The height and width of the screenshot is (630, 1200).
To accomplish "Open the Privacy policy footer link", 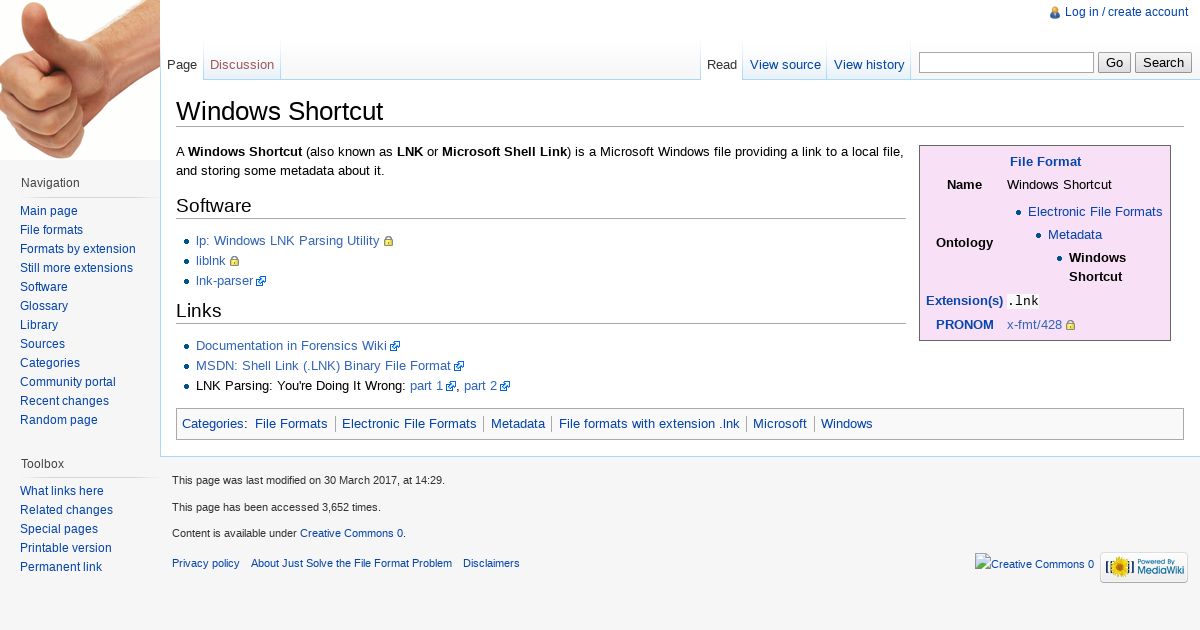I will click(206, 564).
